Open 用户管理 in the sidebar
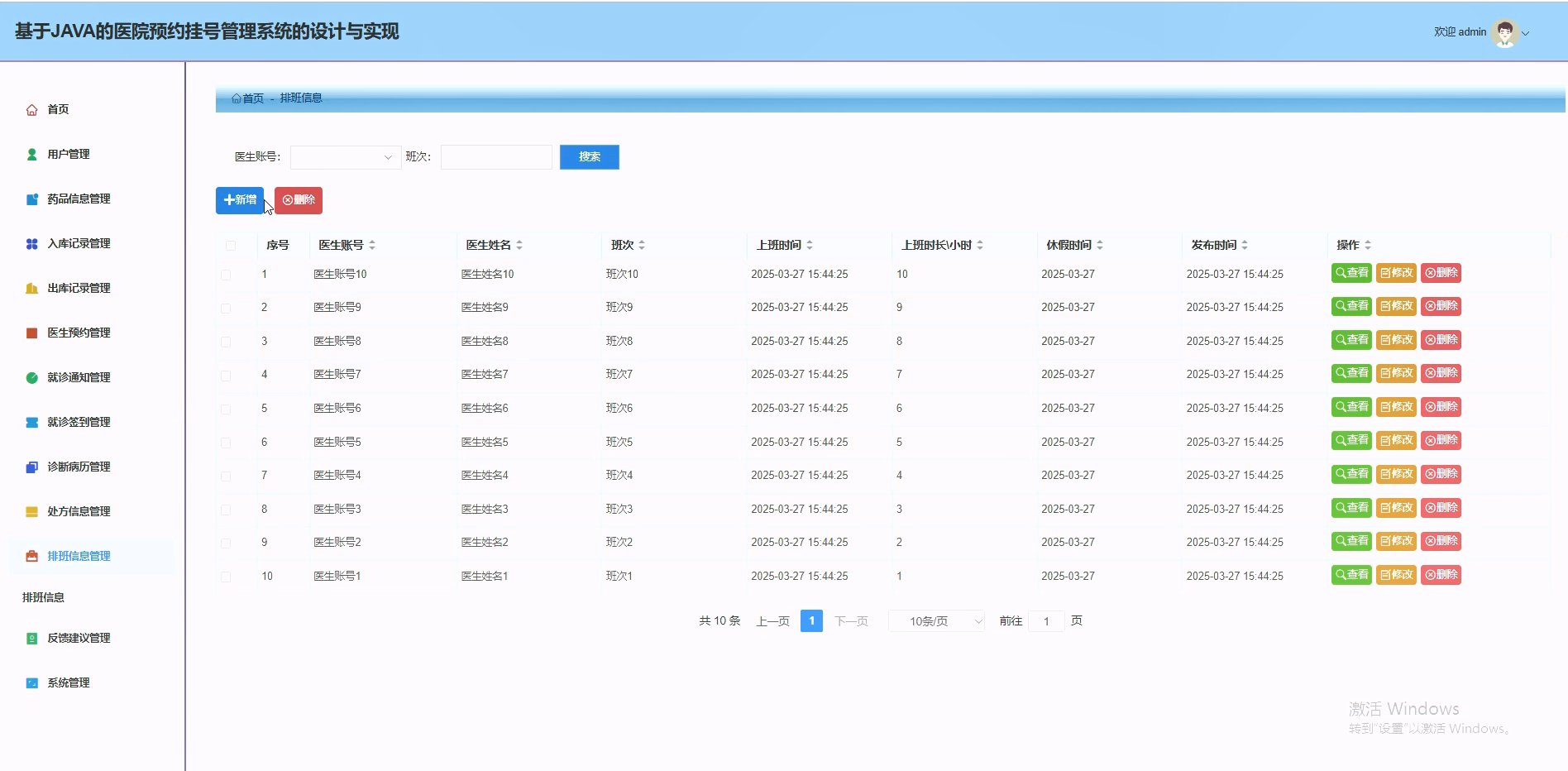 click(x=69, y=154)
